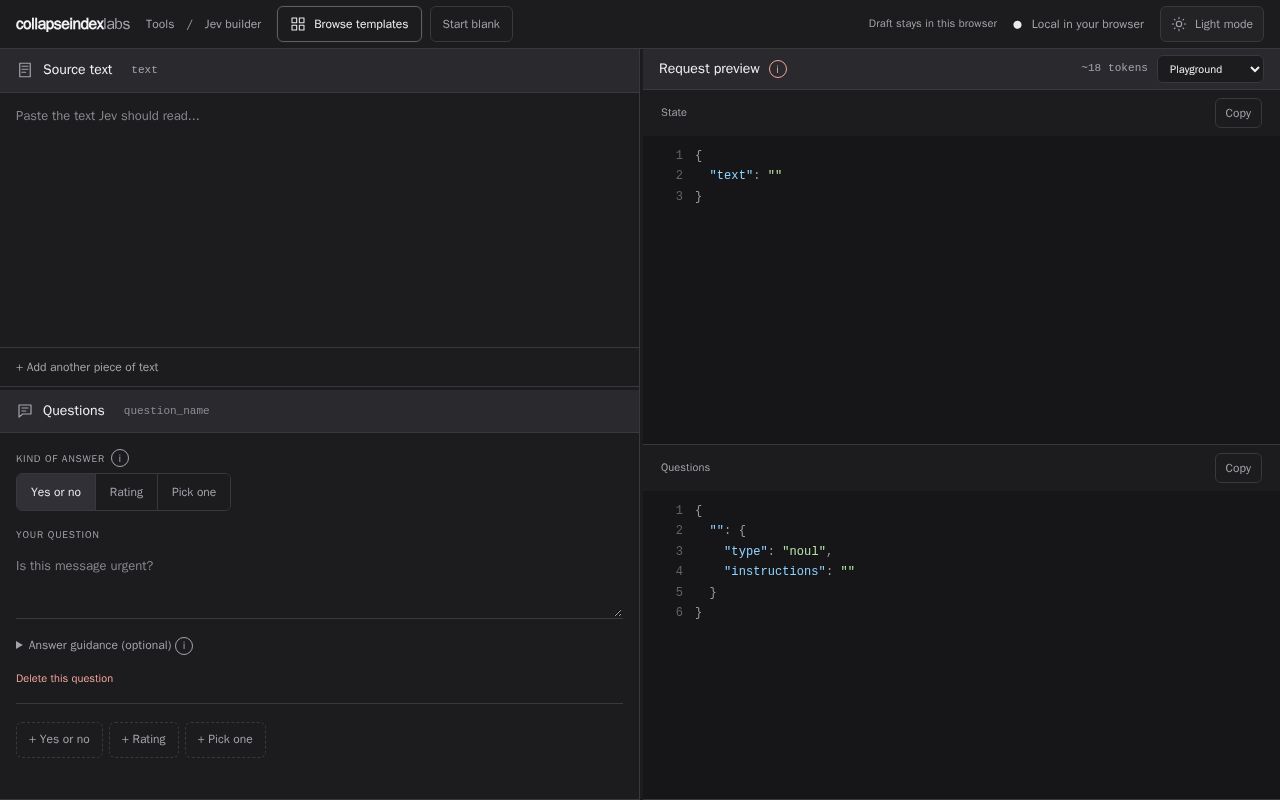Edit the text variable name

(x=145, y=70)
